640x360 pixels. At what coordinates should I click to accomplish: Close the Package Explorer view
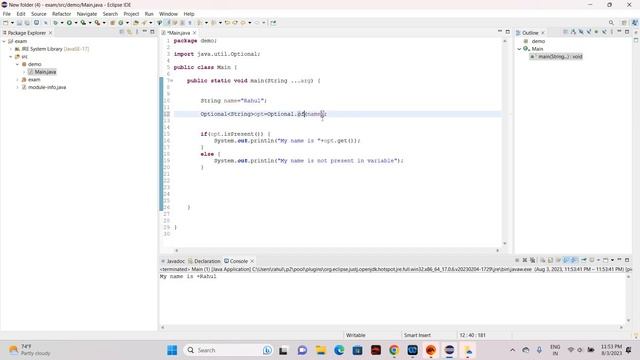click(x=50, y=33)
